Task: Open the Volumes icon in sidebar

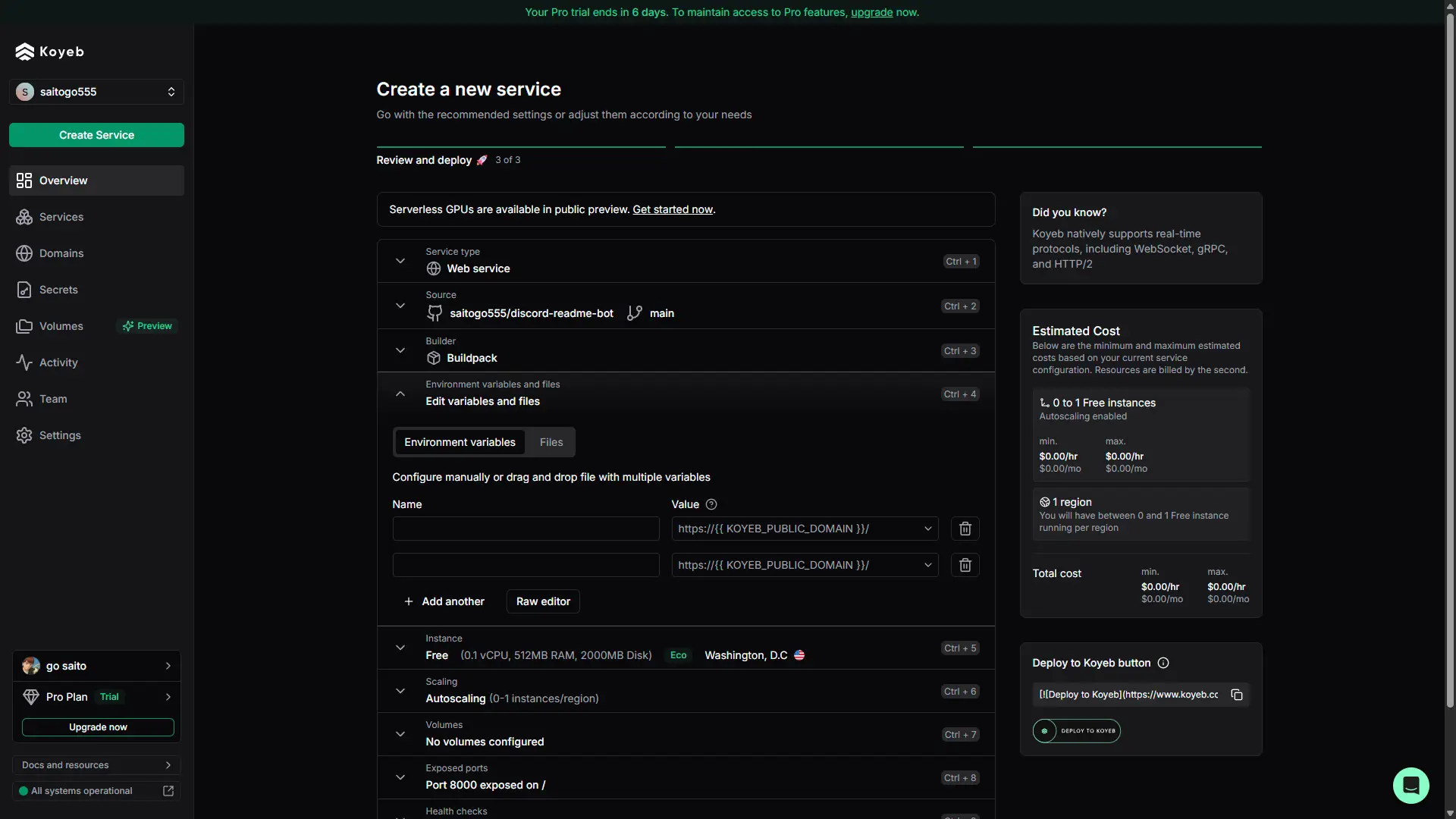Action: point(24,326)
